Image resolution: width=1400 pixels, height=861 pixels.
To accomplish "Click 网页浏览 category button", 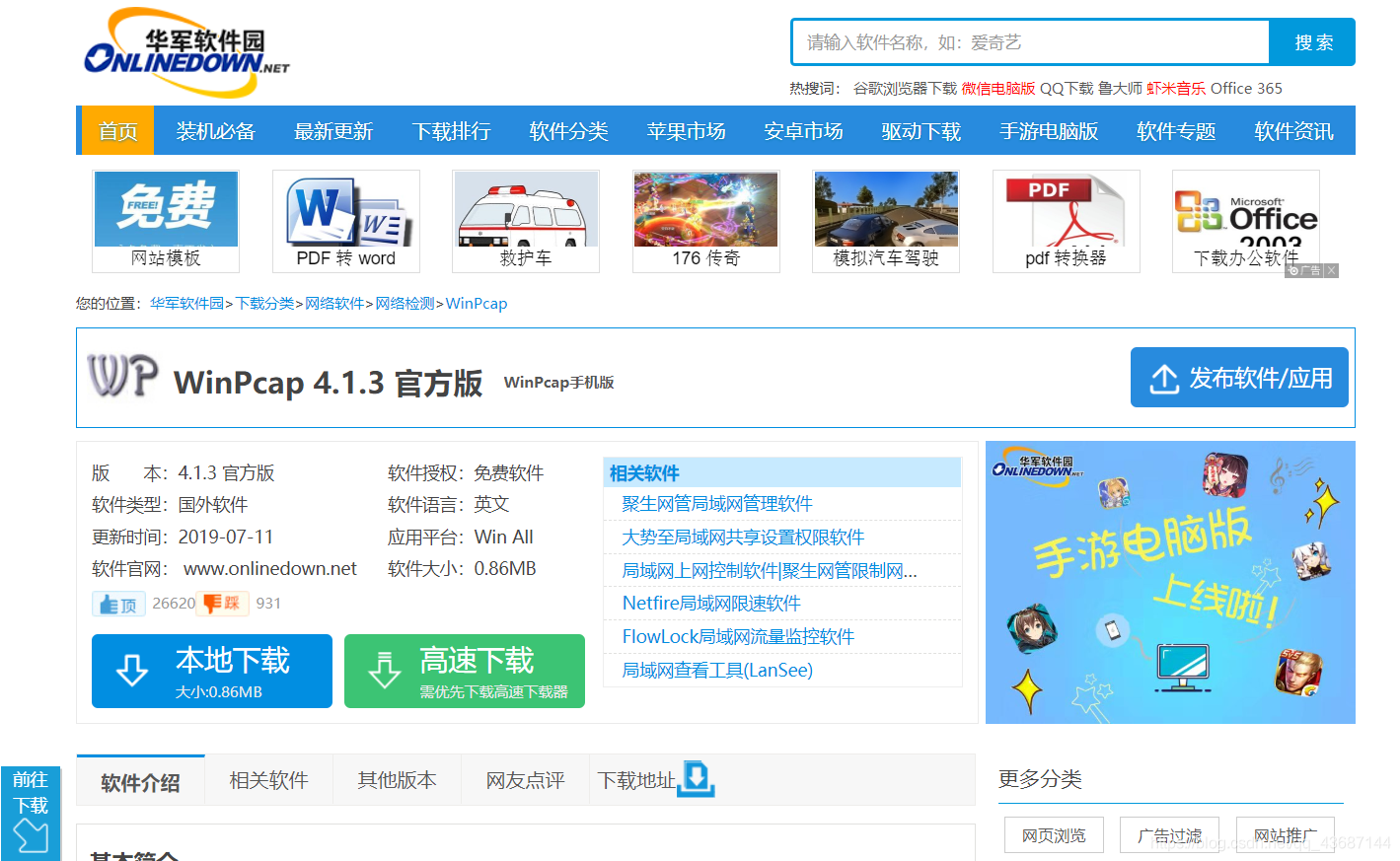I will (1054, 835).
